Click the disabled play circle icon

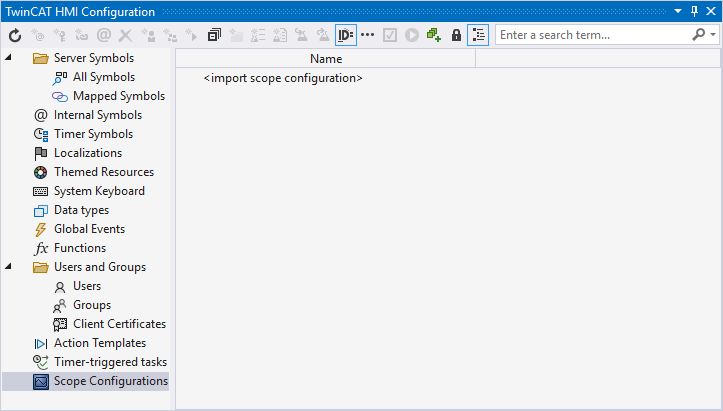pos(412,35)
